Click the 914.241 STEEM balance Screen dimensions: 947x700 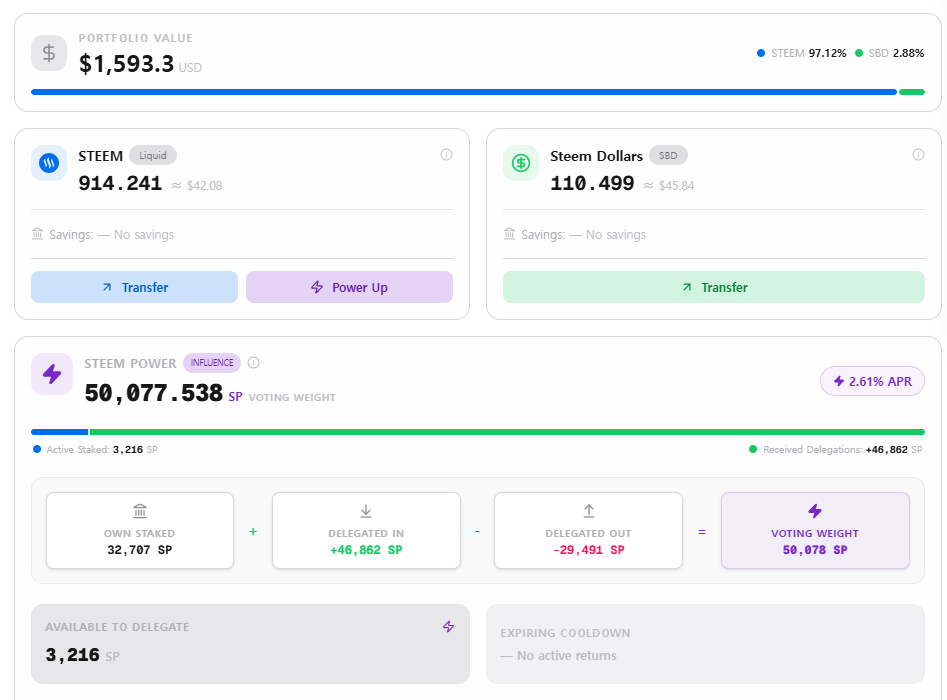click(x=120, y=183)
